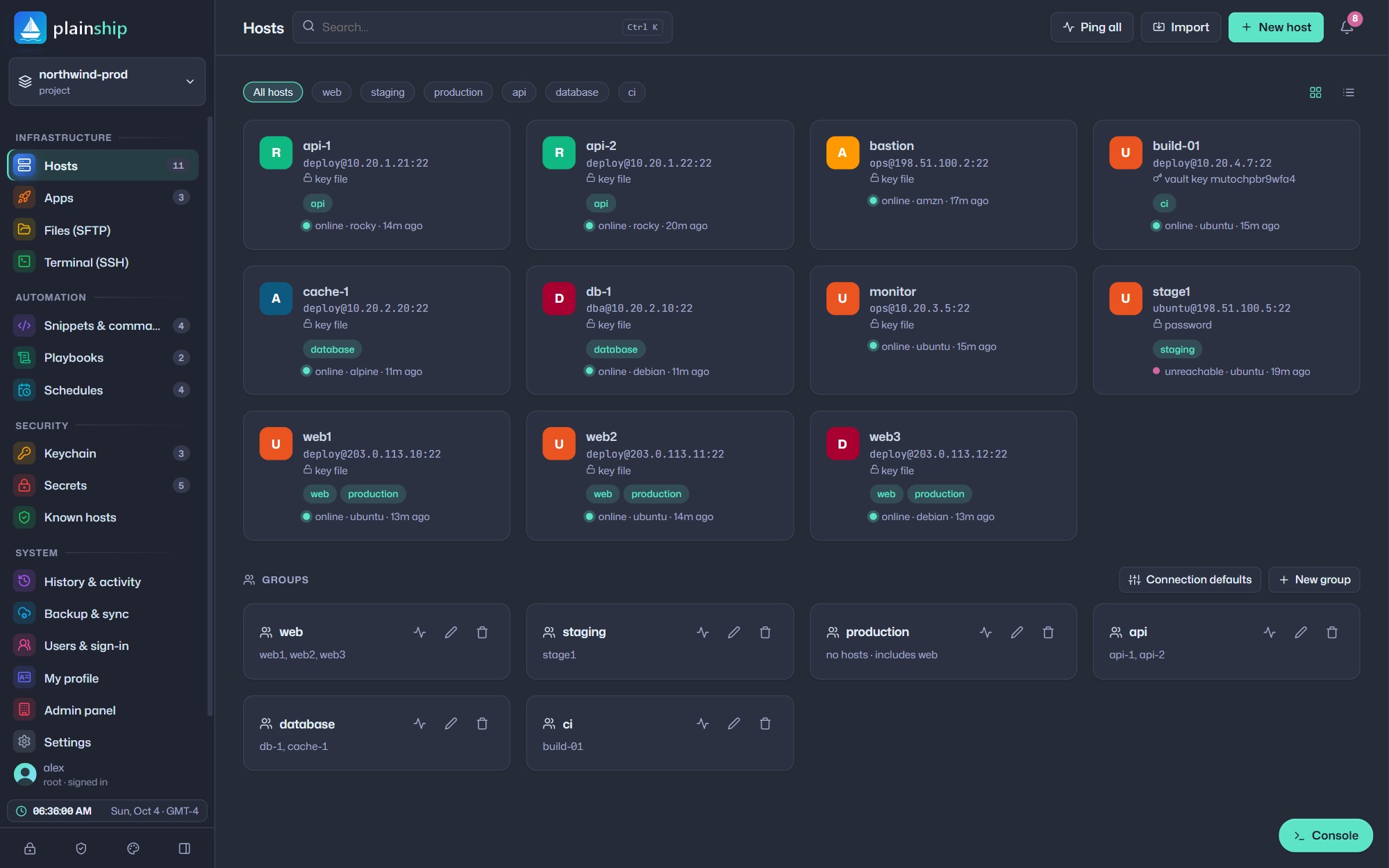Open Admin panel
1389x868 pixels.
103,710
